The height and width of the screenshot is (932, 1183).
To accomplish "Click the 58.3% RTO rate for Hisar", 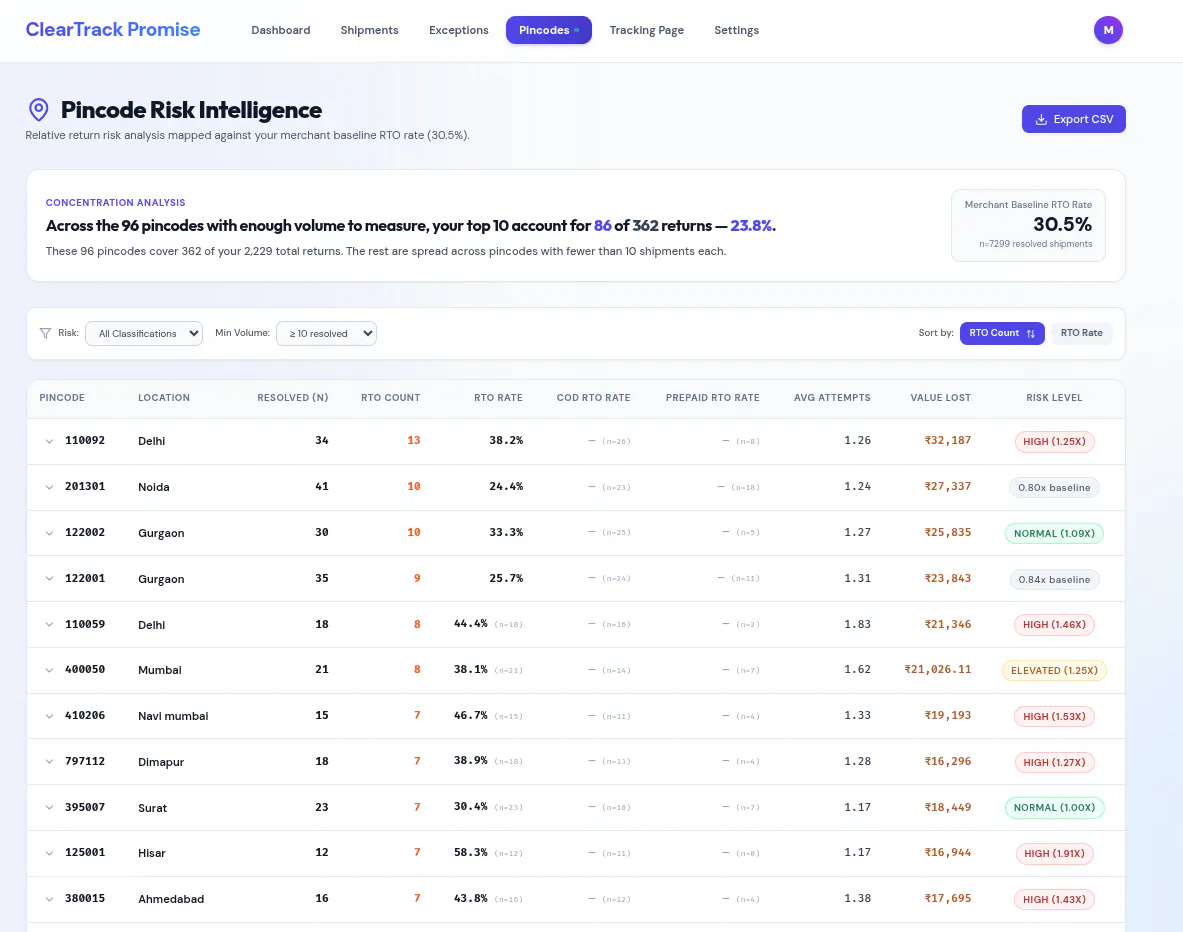I will click(x=471, y=852).
